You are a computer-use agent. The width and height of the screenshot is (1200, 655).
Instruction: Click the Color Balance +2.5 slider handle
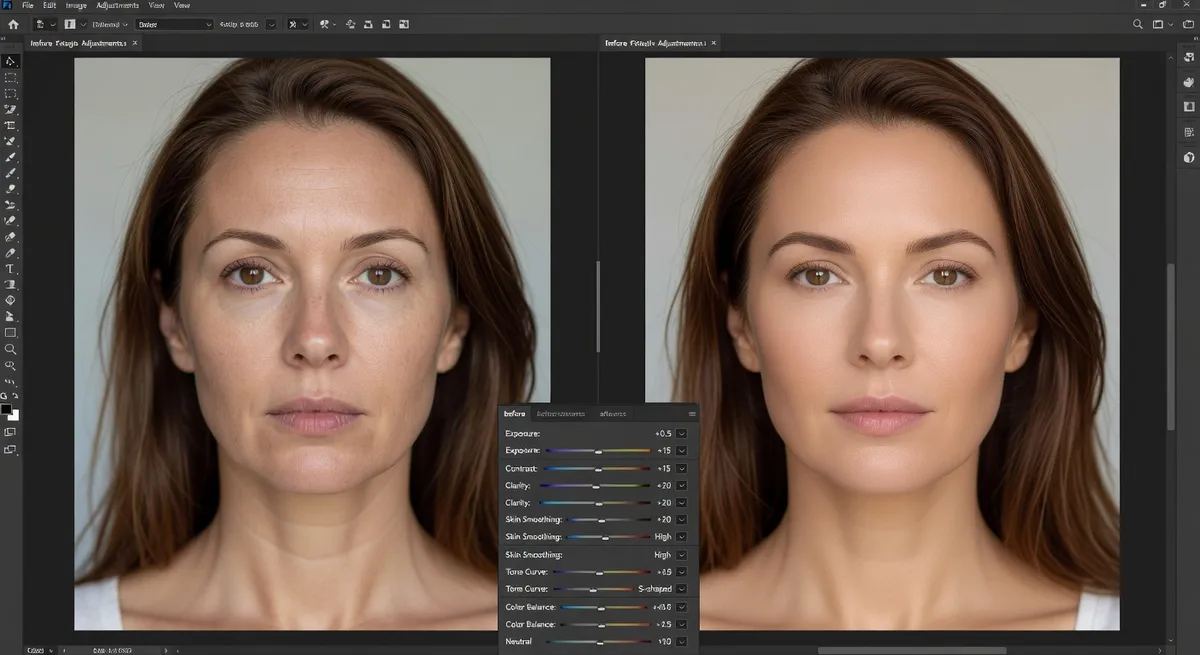[601, 624]
